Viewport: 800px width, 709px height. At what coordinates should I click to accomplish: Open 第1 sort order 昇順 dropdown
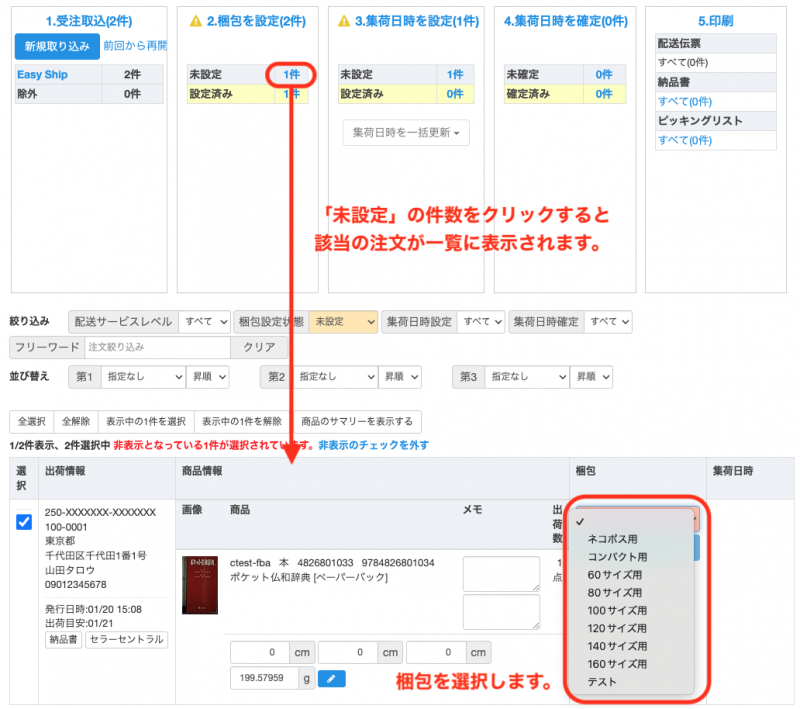coord(208,377)
